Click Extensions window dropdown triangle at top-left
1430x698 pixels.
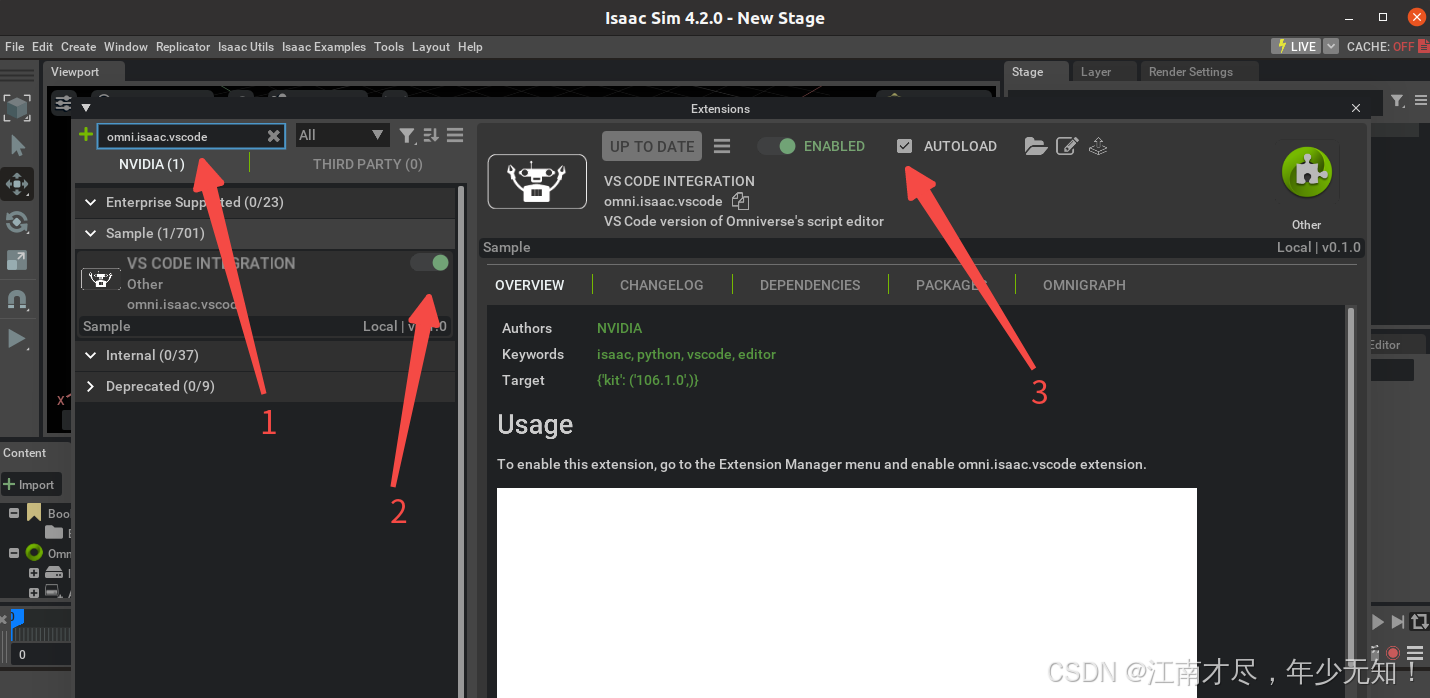tap(85, 108)
